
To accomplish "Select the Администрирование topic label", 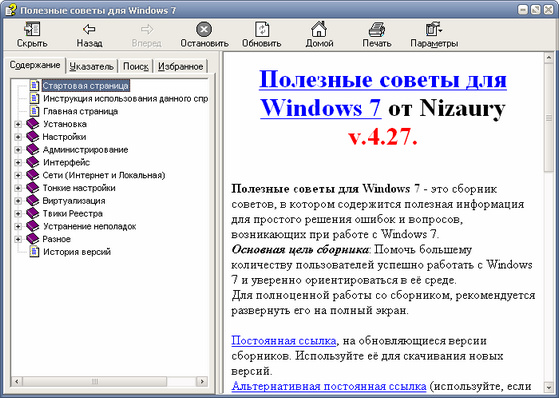I will 86,150.
